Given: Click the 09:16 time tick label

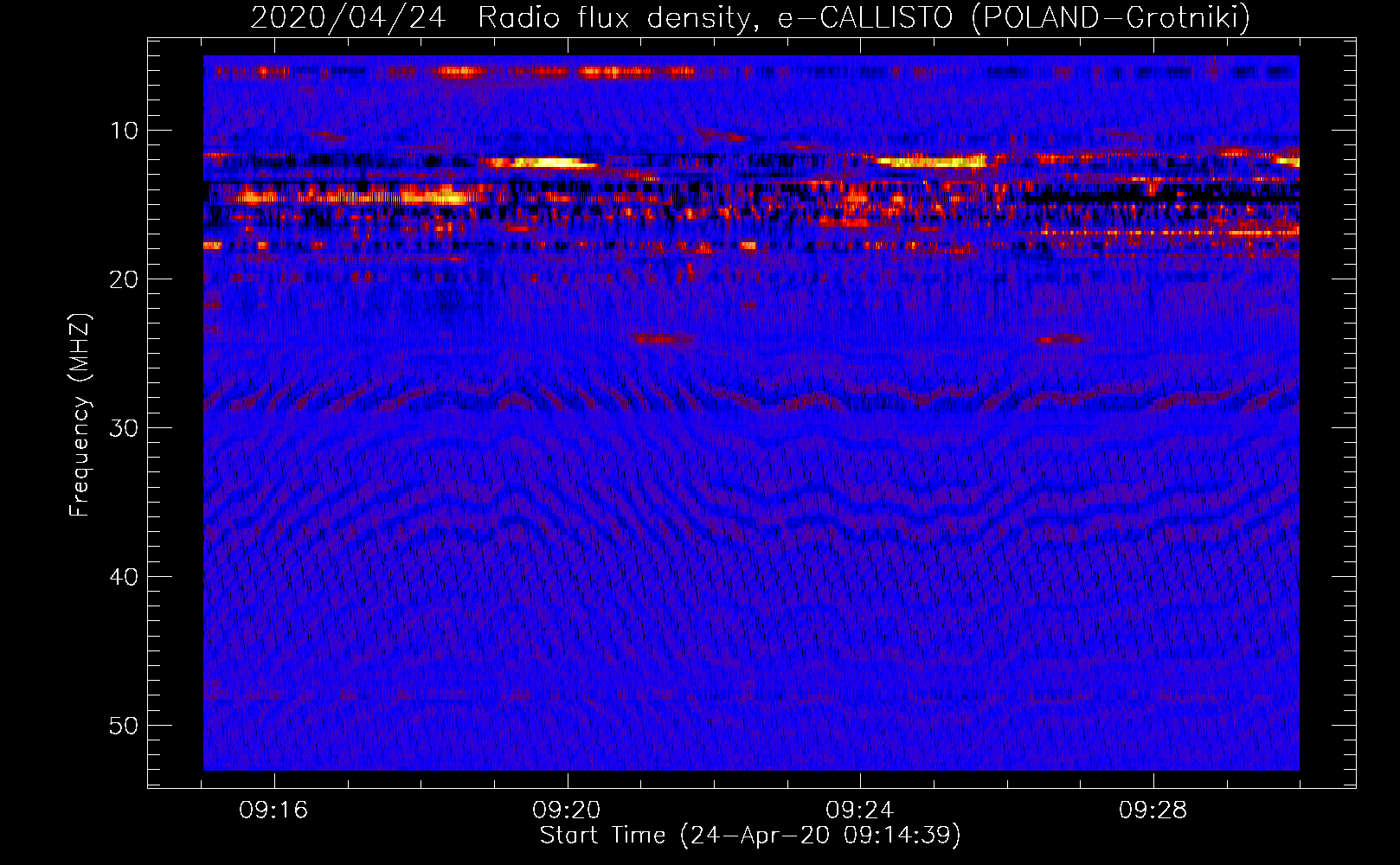Looking at the screenshot, I should [x=274, y=811].
